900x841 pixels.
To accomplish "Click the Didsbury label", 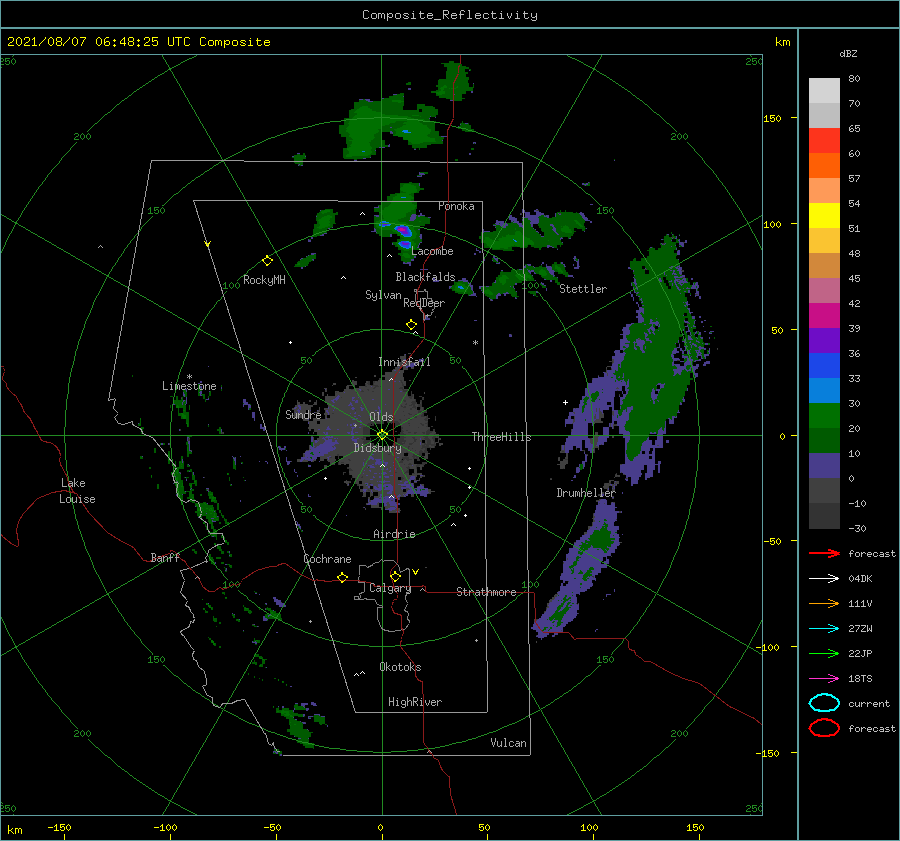I will pos(378,448).
